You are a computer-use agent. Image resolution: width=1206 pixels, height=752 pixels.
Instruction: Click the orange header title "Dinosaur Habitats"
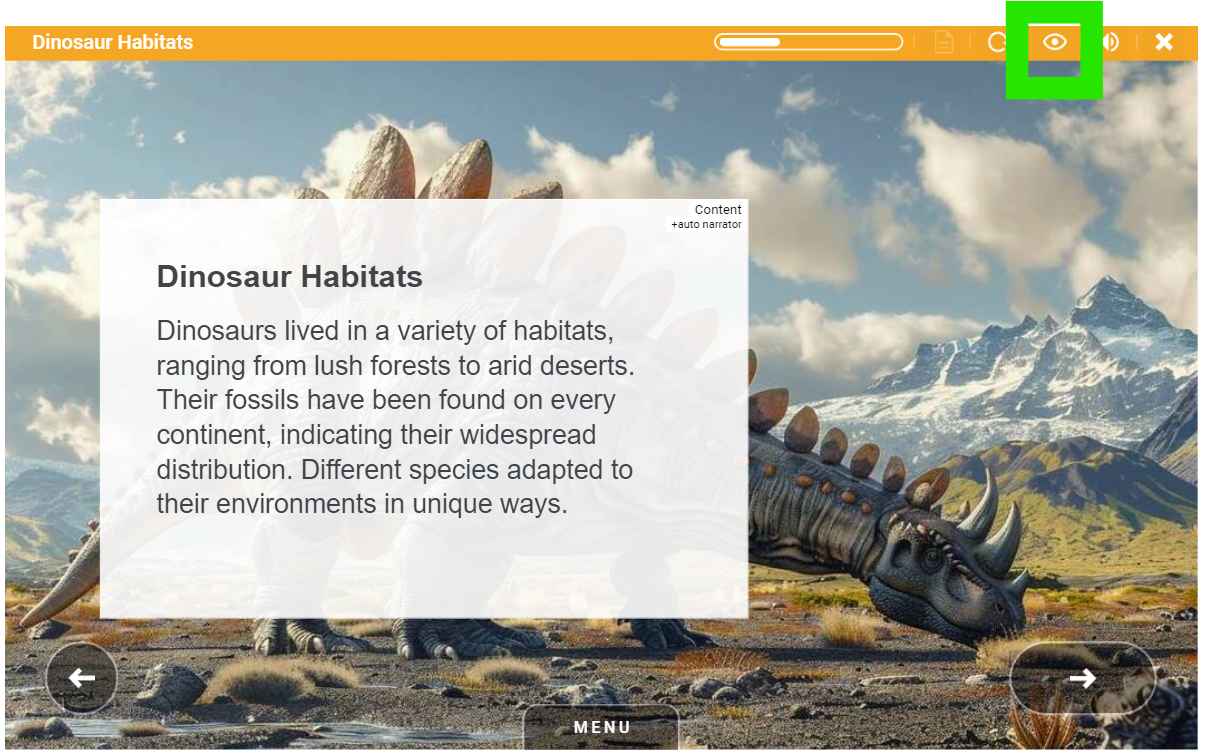(113, 42)
